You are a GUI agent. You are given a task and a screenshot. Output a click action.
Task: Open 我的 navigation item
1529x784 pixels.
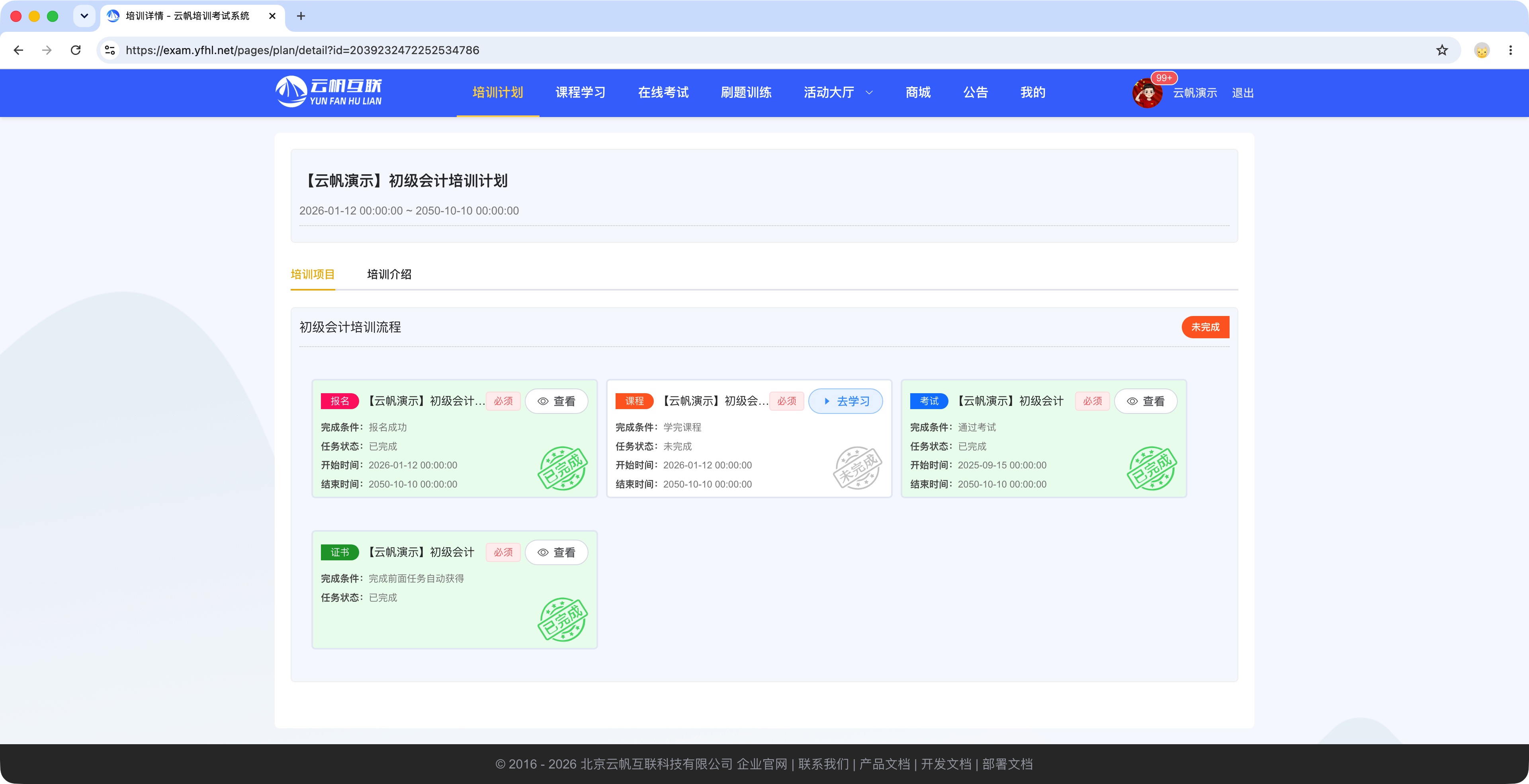[x=1033, y=92]
